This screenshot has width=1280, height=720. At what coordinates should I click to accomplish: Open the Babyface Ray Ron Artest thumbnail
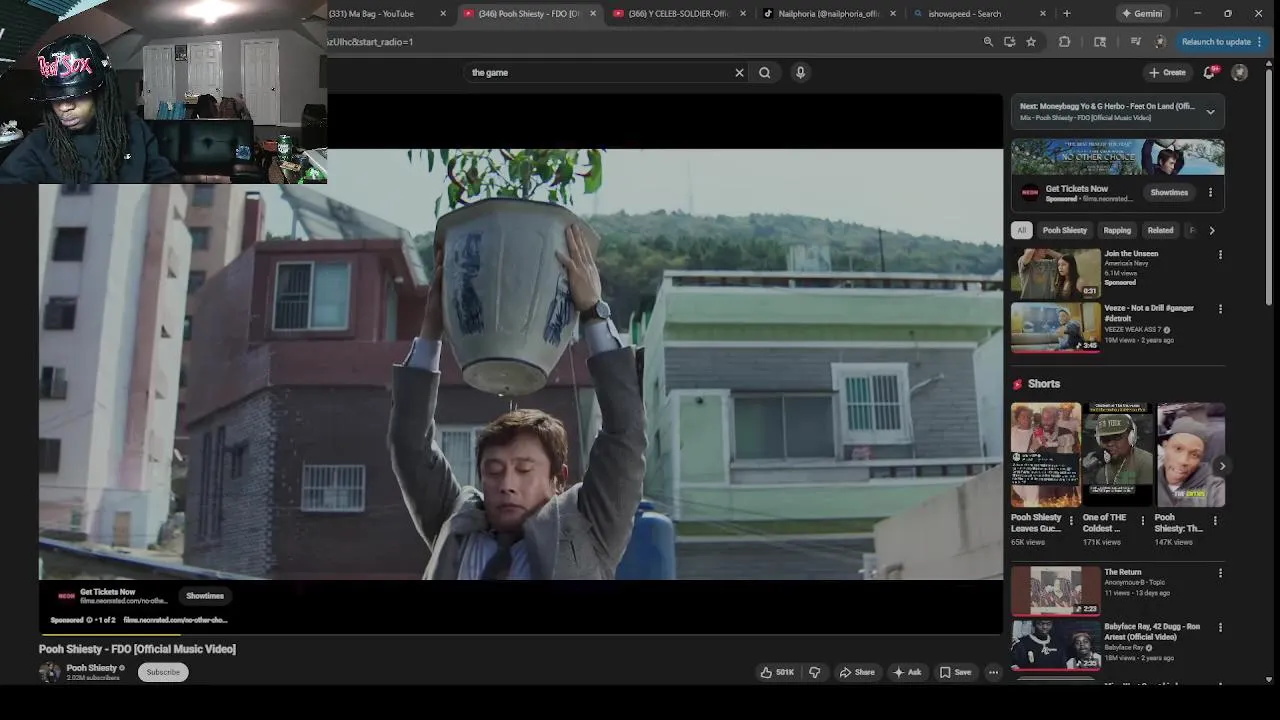1055,645
